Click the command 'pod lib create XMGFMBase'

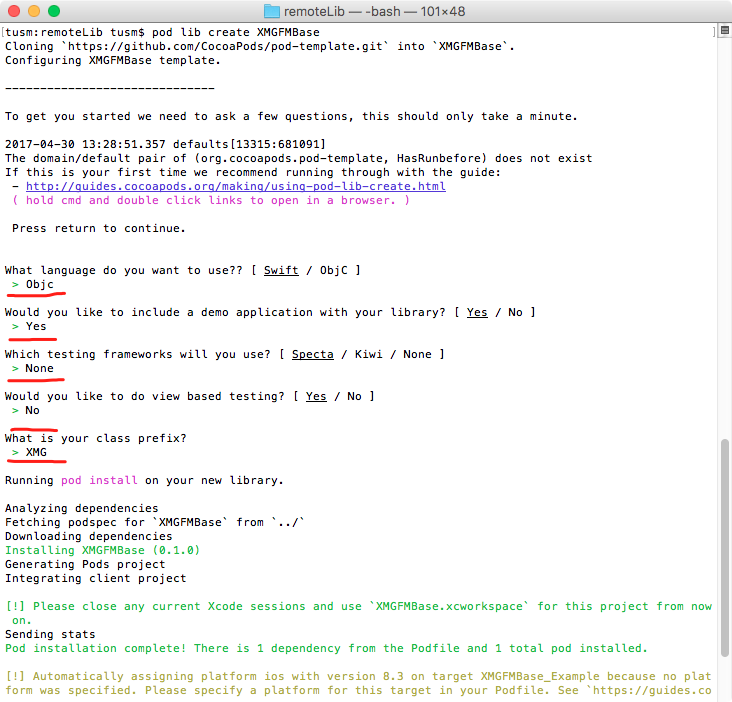235,32
